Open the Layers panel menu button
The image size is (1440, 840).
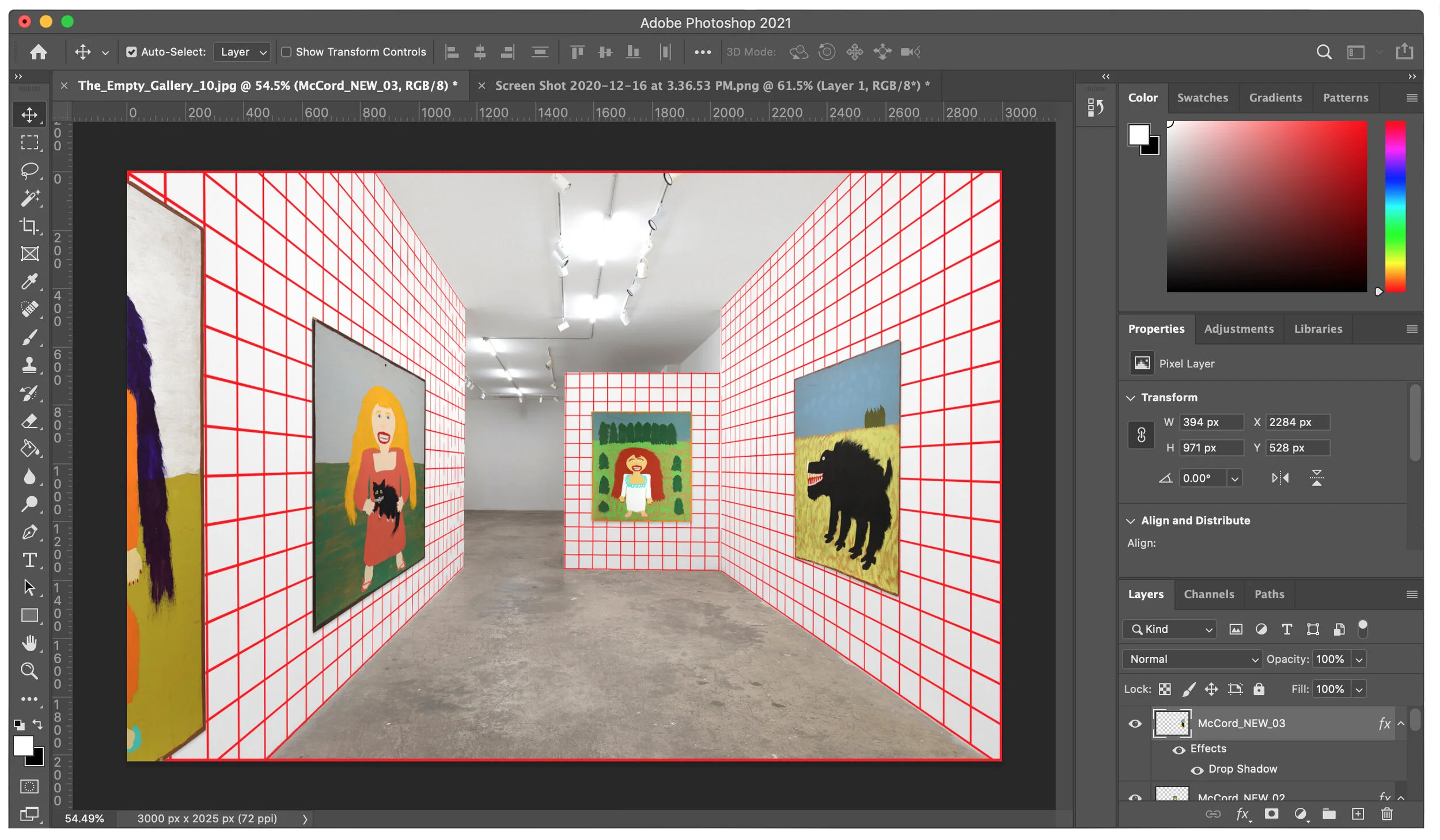[x=1411, y=594]
